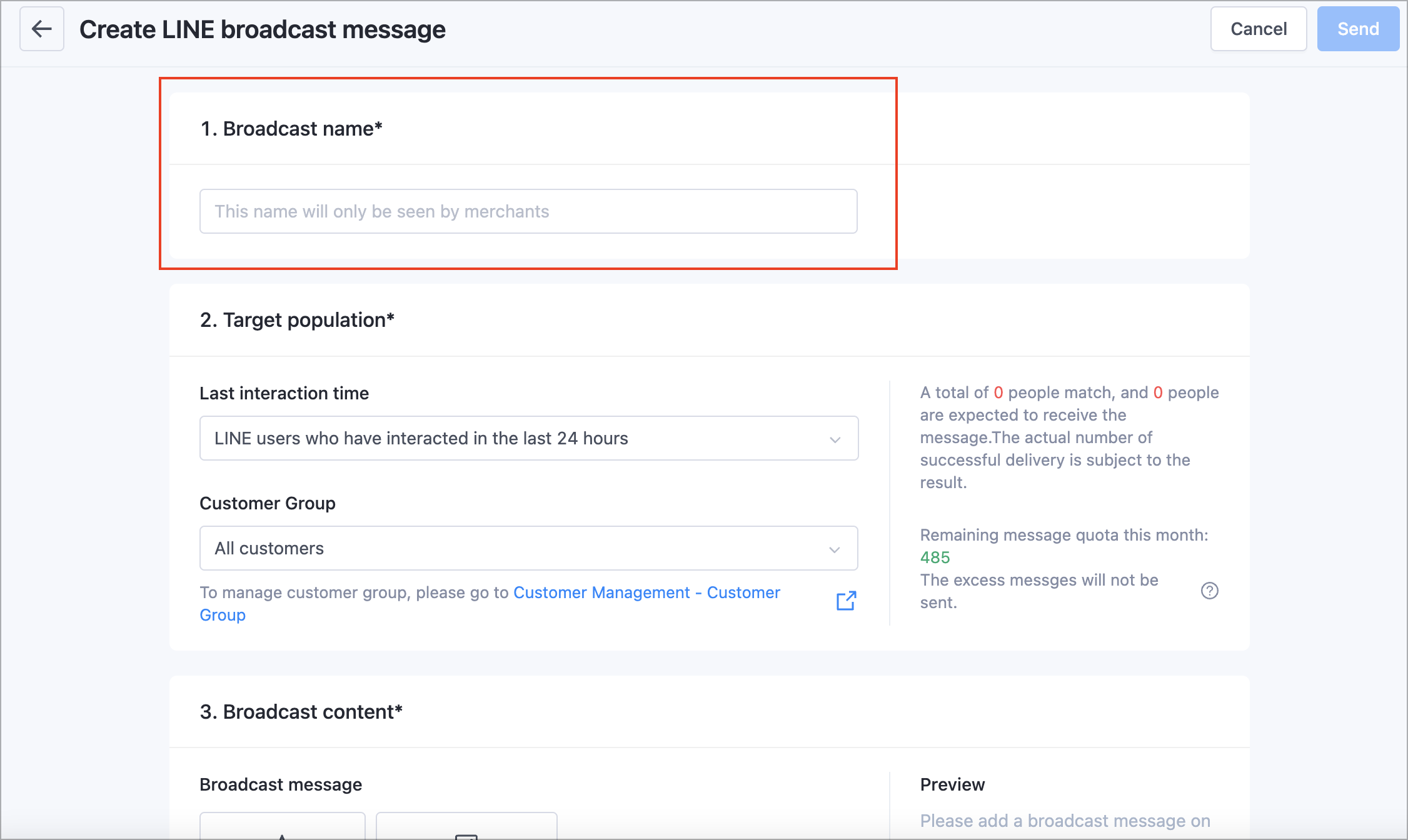This screenshot has height=840, width=1408.
Task: Click the 'Broadcast message' field label
Action: click(281, 784)
